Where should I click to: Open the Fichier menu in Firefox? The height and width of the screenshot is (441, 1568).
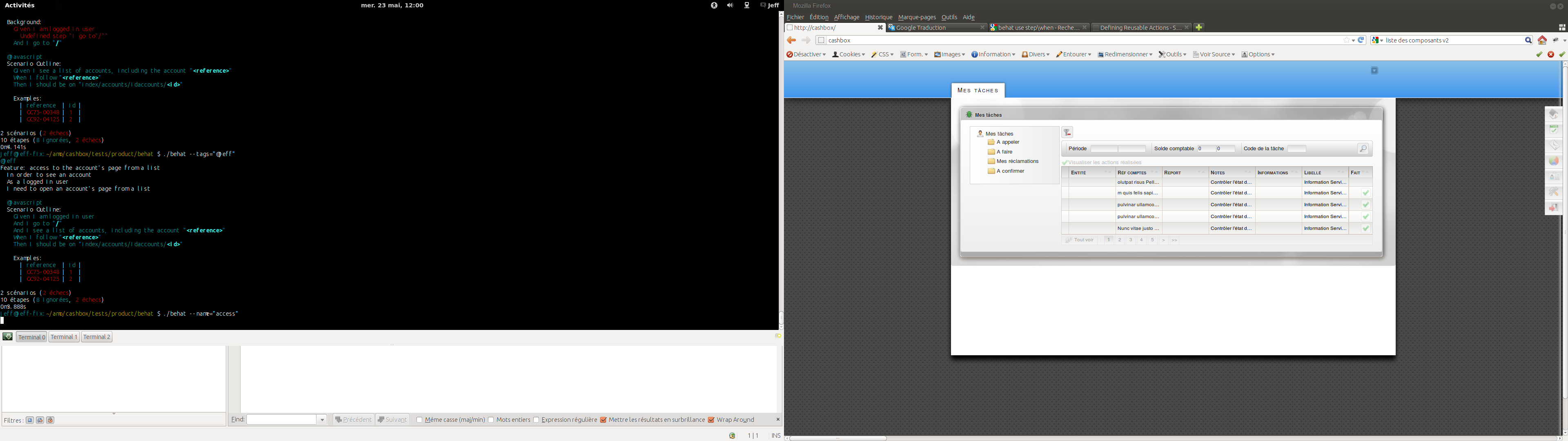[795, 18]
